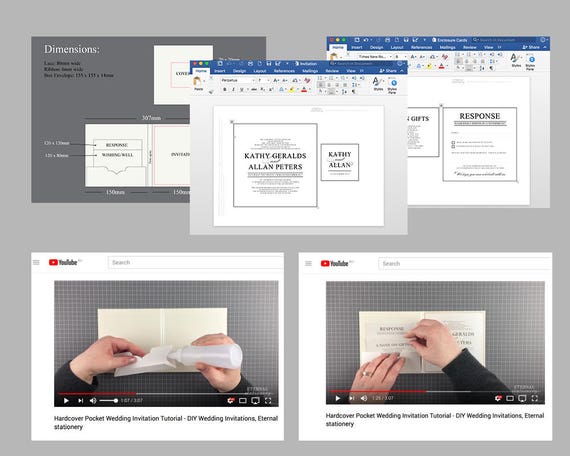Click the red font color icon in Enclosure Cards
This screenshot has height=456, width=570.
441,66
